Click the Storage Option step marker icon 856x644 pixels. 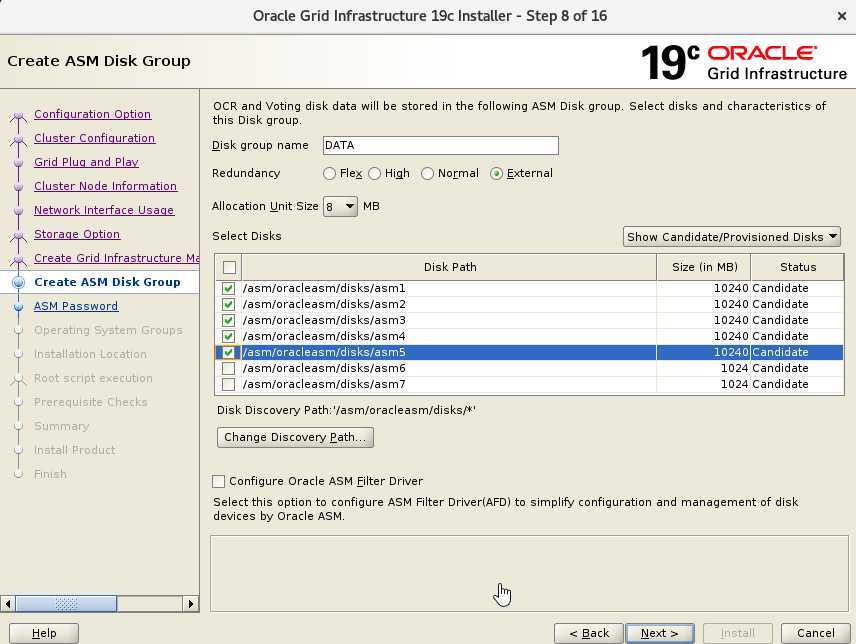tap(19, 235)
